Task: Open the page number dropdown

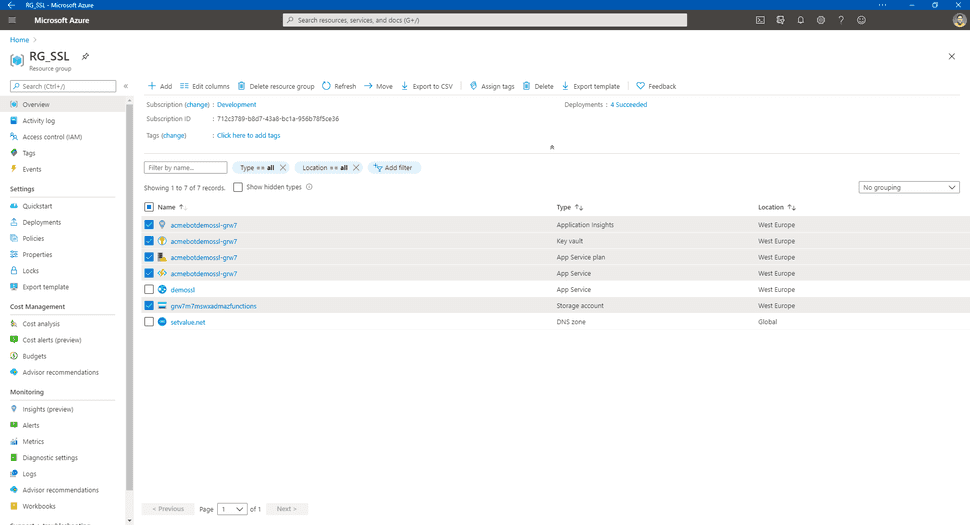Action: pyautogui.click(x=232, y=509)
